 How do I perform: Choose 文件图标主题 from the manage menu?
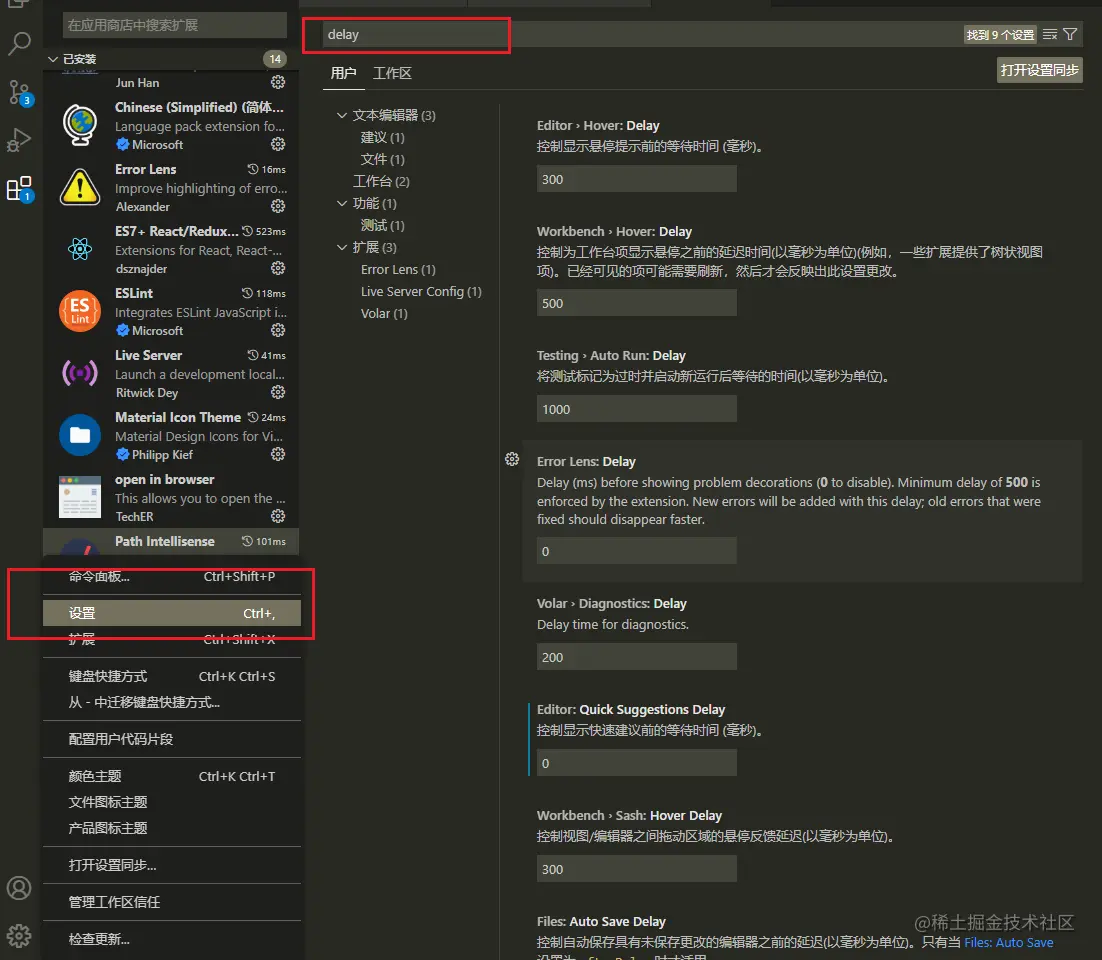(x=171, y=803)
